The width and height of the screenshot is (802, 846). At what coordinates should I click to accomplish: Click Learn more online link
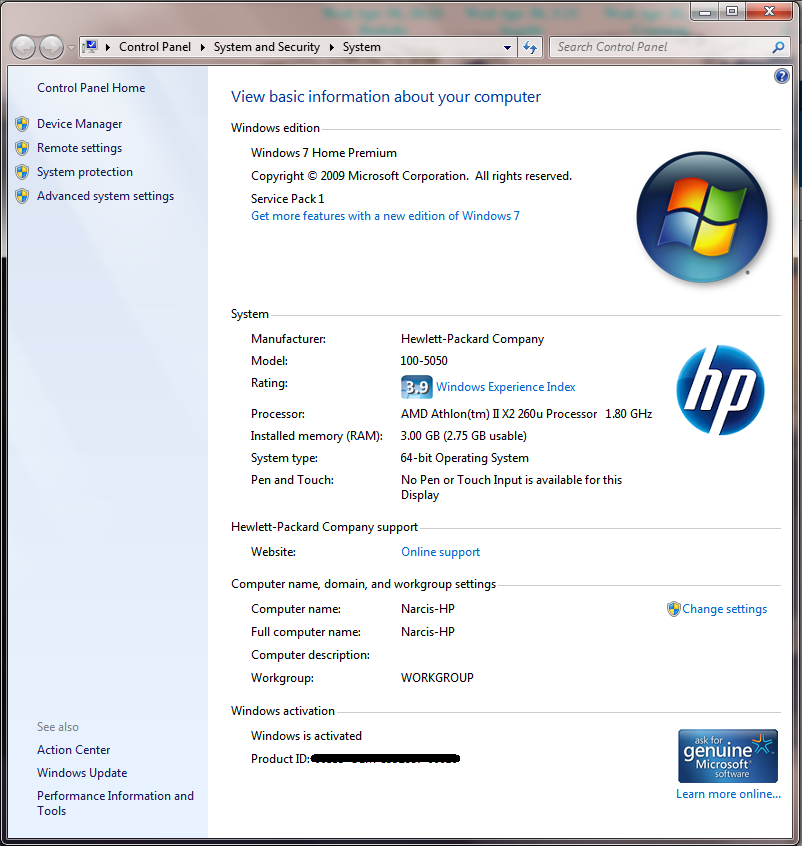point(728,794)
